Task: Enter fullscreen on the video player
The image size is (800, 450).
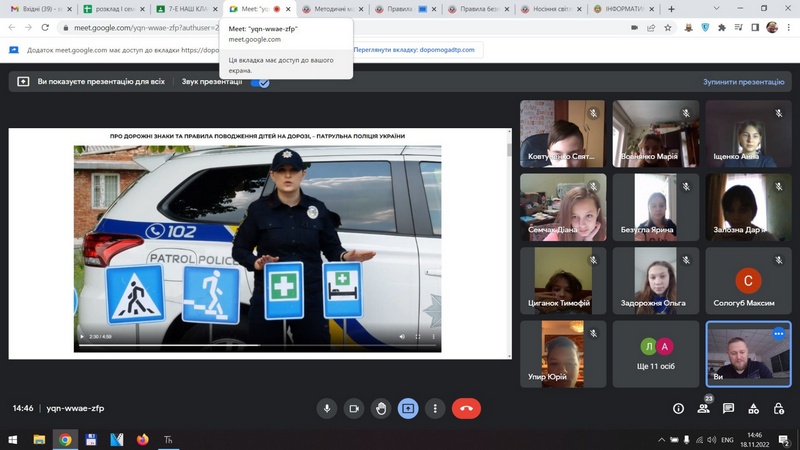Action: pyautogui.click(x=418, y=337)
